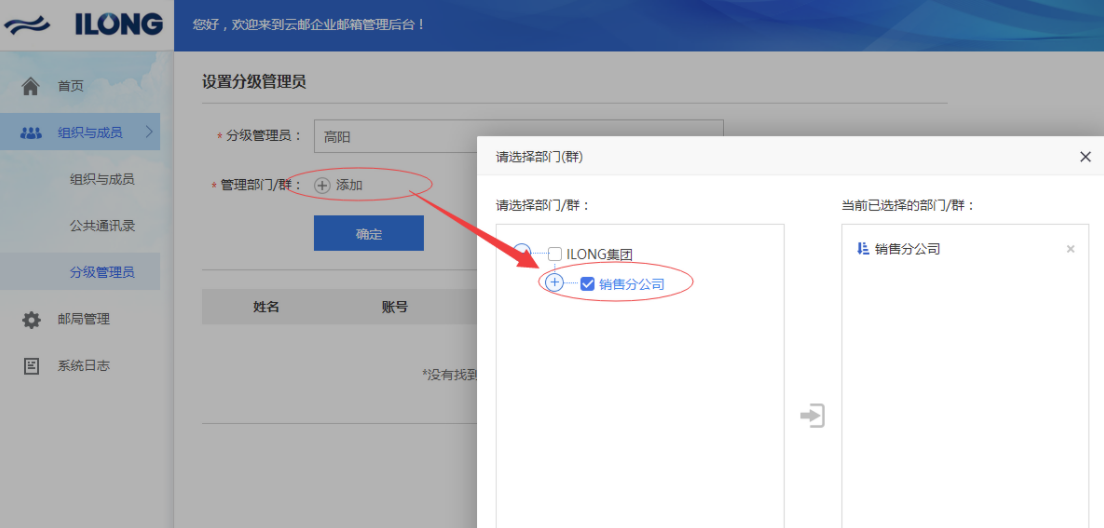
Task: Remove 销售分公司 with its small x icon
Action: 1070,249
